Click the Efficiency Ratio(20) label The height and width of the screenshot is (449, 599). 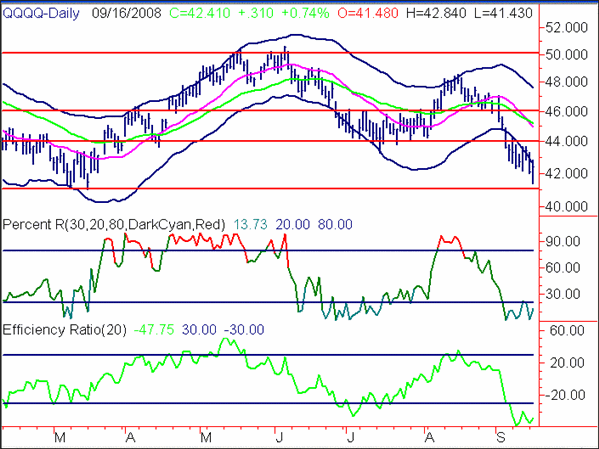[x=64, y=329]
